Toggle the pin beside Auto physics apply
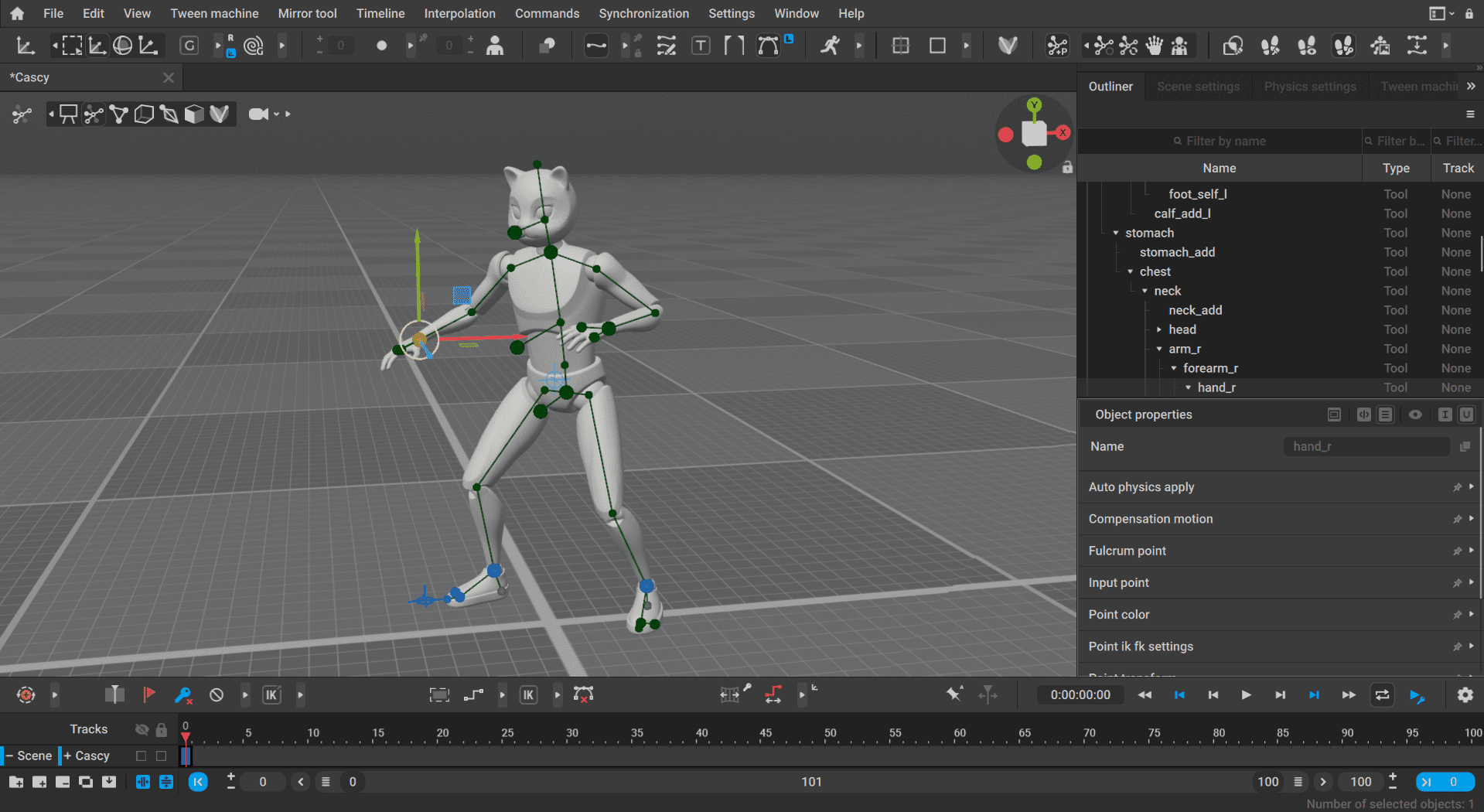 tap(1457, 486)
